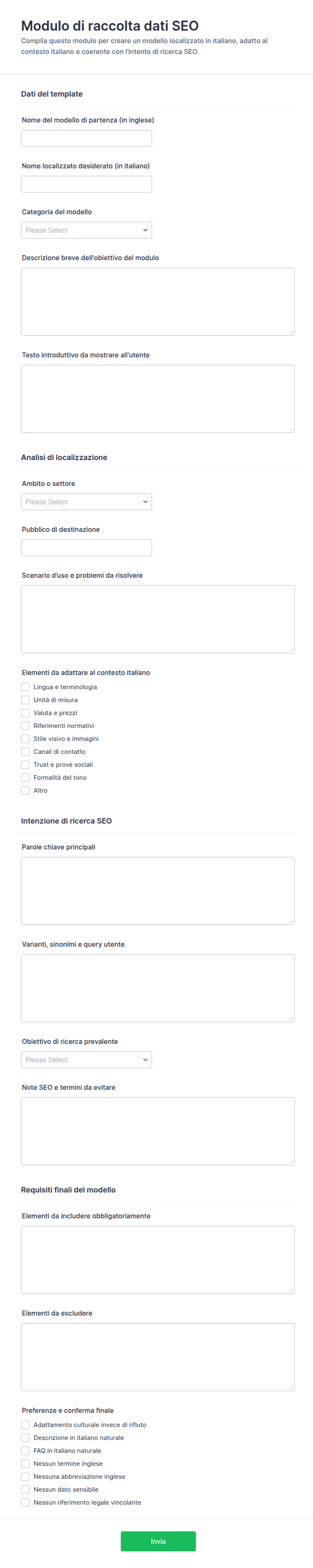Select the Formalità del tono checkbox
The image size is (313, 1568).
click(x=25, y=777)
